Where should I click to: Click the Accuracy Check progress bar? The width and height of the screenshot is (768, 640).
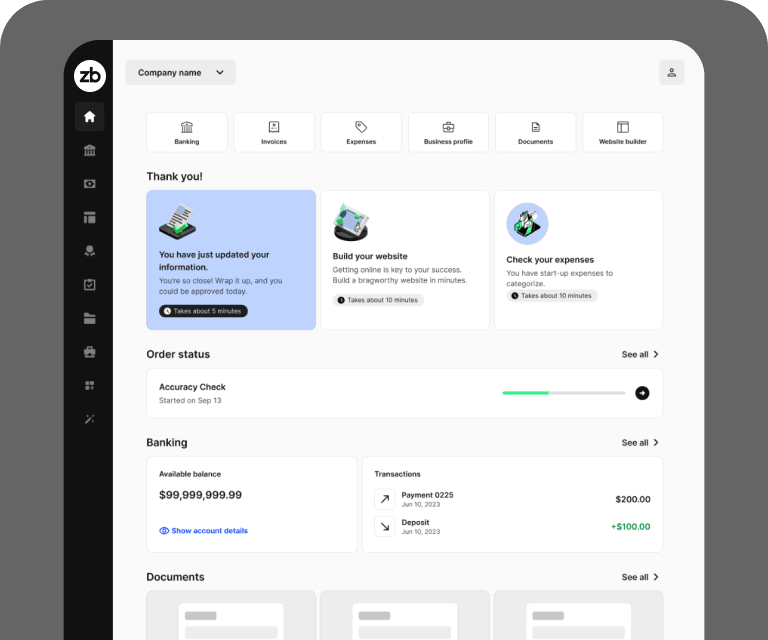point(564,393)
